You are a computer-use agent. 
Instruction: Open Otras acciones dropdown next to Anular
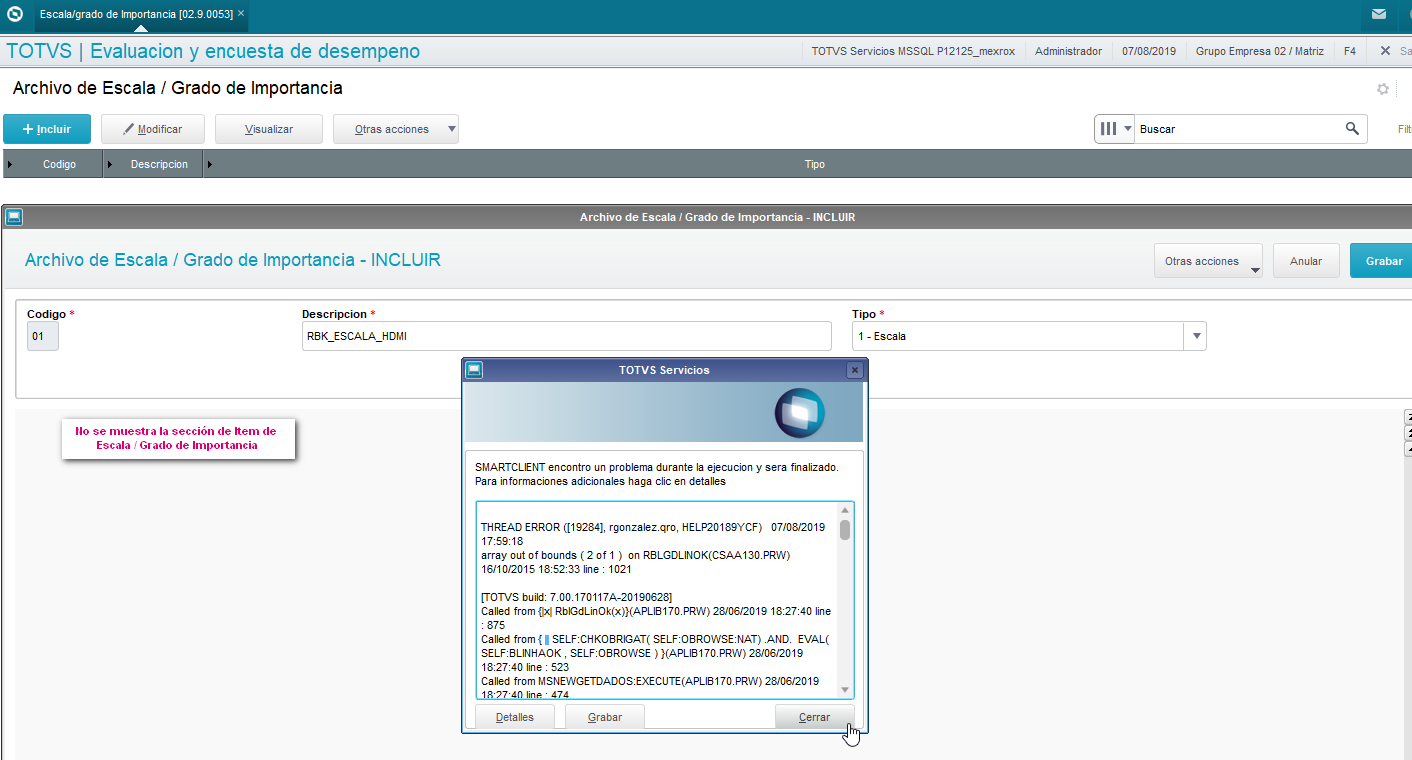pos(1208,260)
